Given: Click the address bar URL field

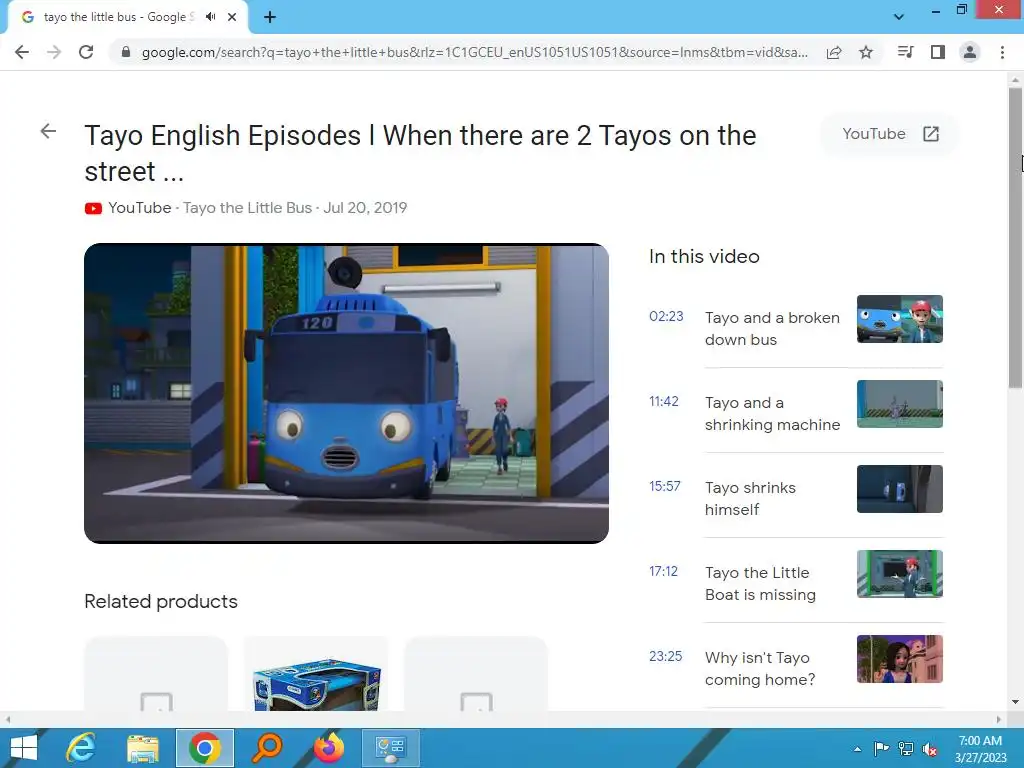Looking at the screenshot, I should click(474, 52).
